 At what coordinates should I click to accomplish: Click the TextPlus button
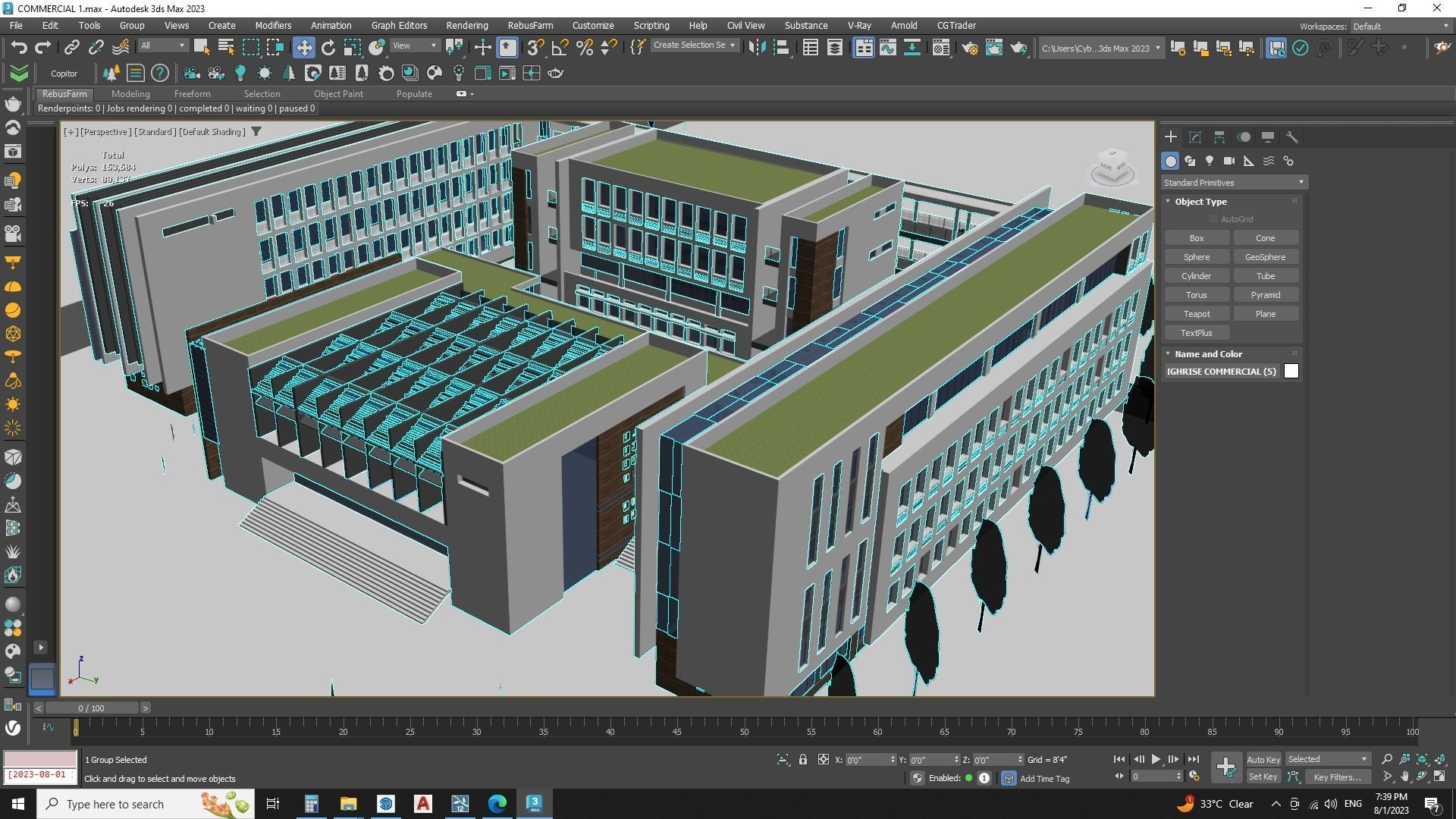pyautogui.click(x=1197, y=333)
